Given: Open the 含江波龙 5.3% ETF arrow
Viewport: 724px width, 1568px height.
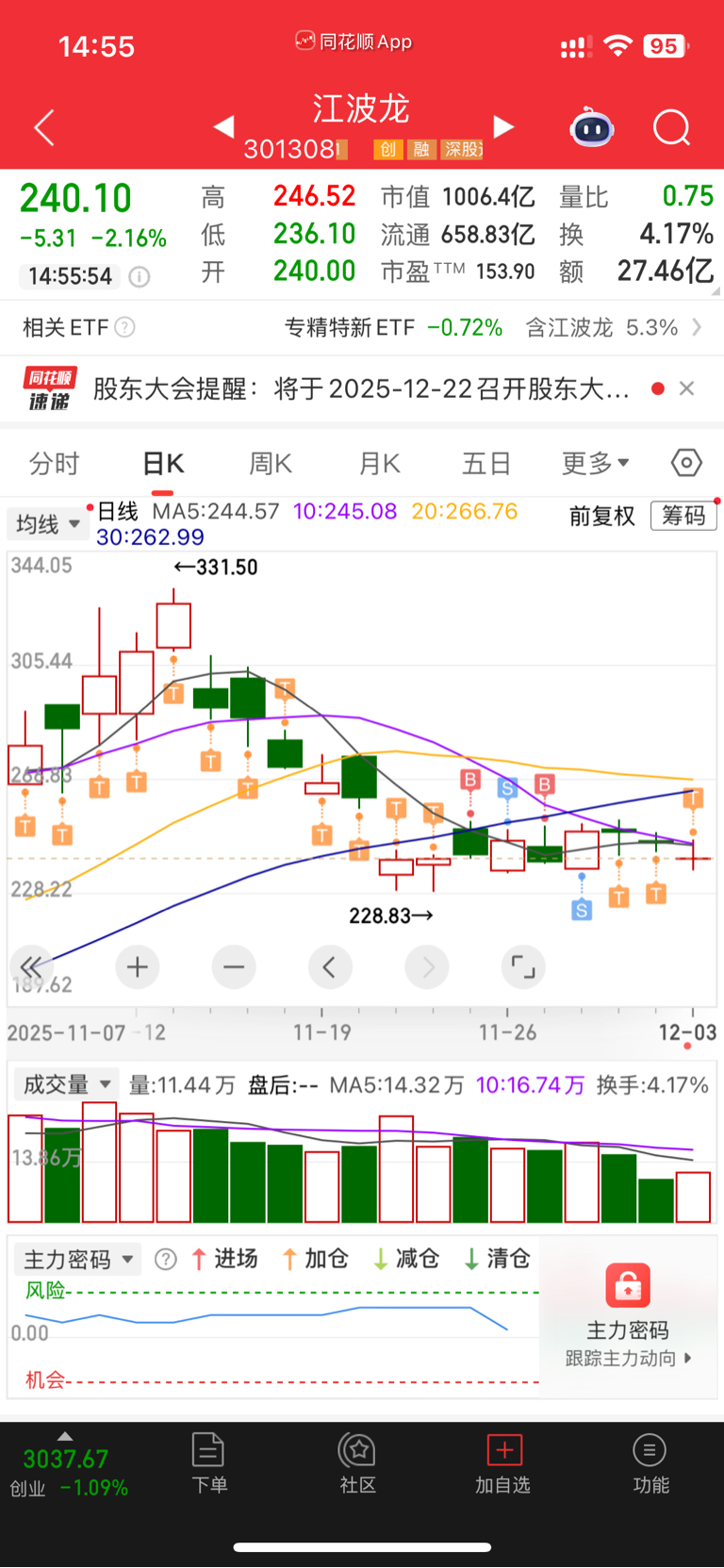Looking at the screenshot, I should coord(697,327).
